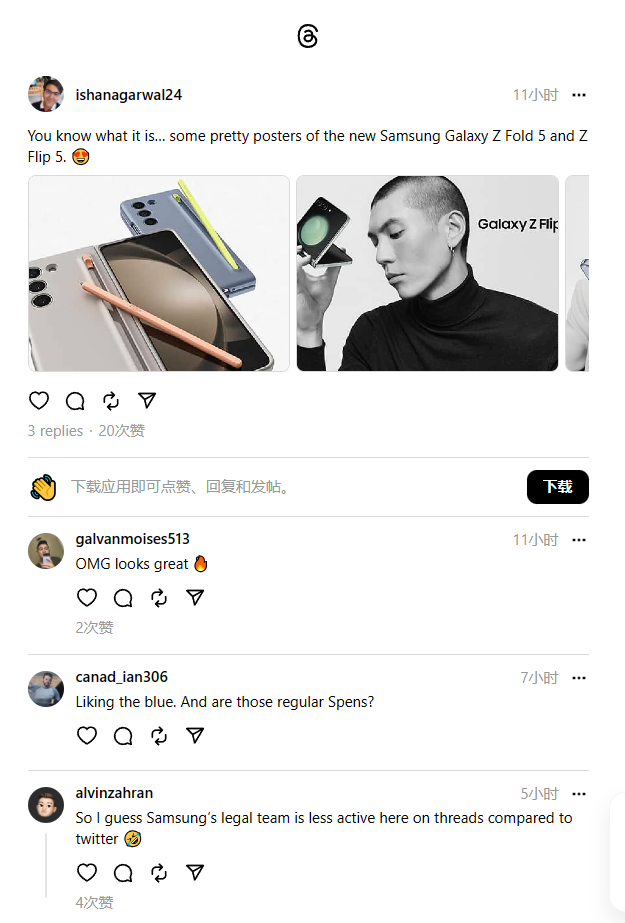This screenshot has width=625, height=923.
Task: Open the Galaxy Z Fold 5 poster image
Action: tap(159, 273)
